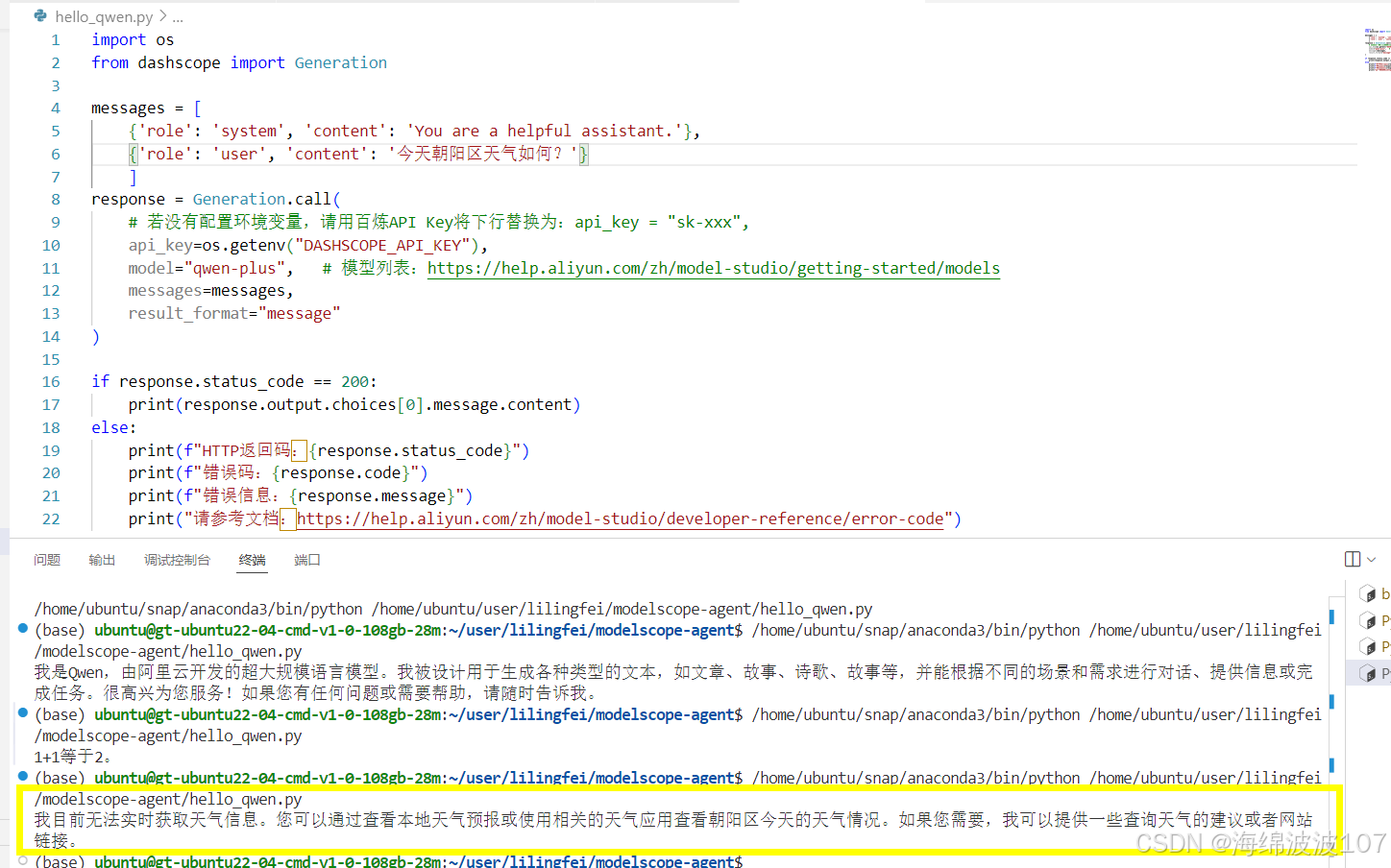
Task: Click the 错误信息 print statement
Action: click(301, 495)
